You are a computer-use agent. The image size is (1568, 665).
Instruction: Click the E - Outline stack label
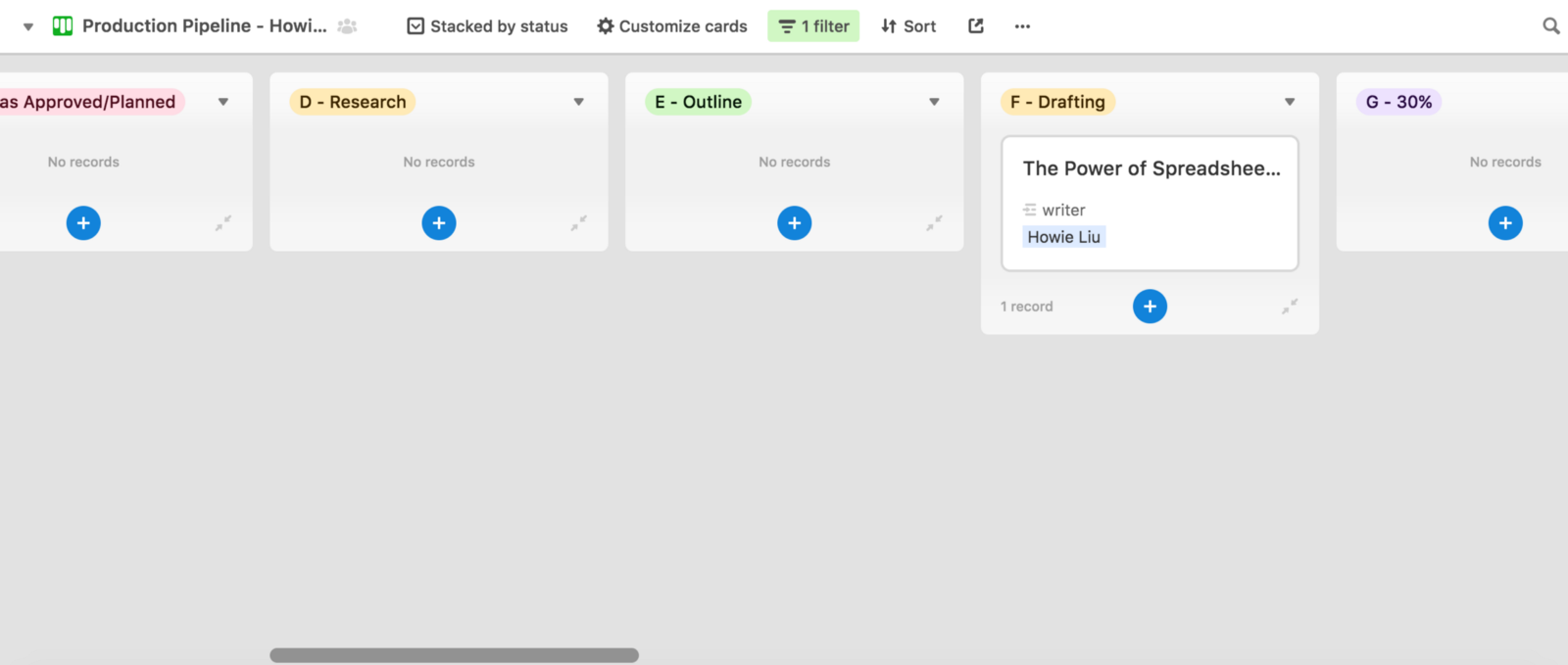[699, 102]
